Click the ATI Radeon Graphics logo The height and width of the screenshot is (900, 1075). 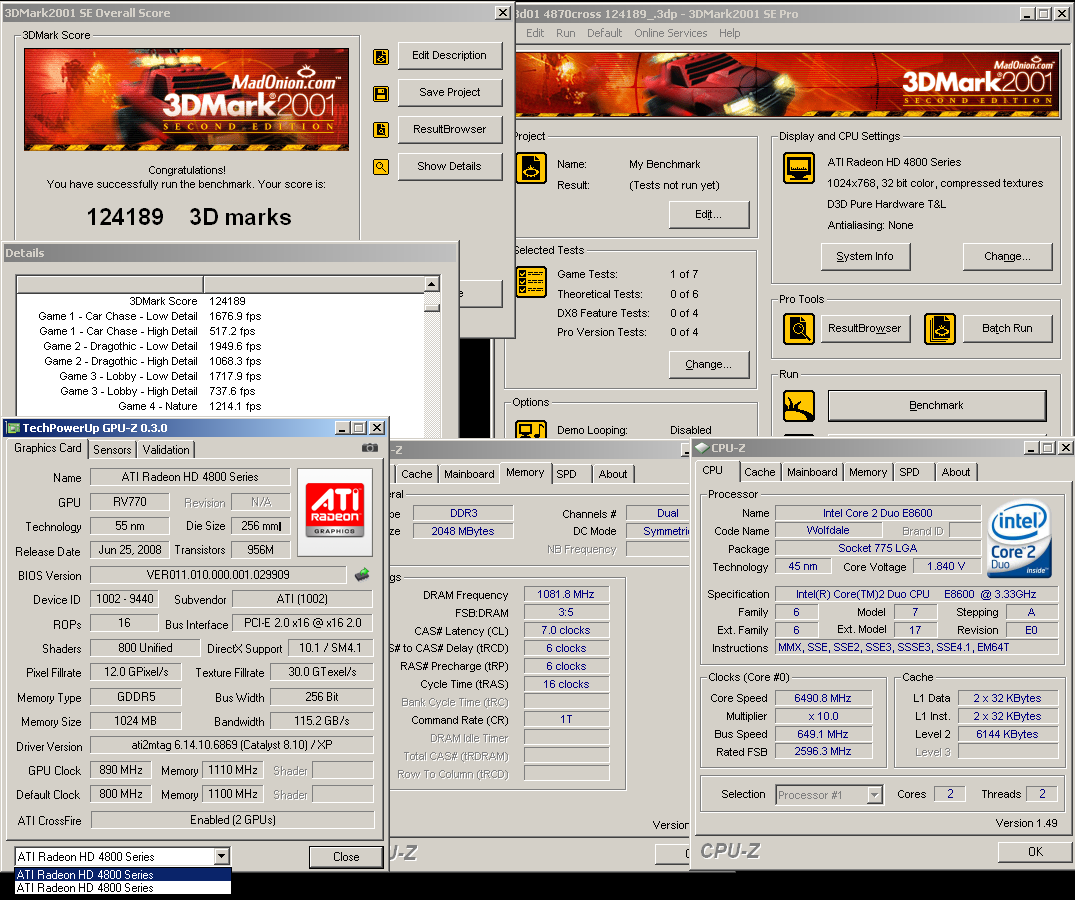point(335,511)
